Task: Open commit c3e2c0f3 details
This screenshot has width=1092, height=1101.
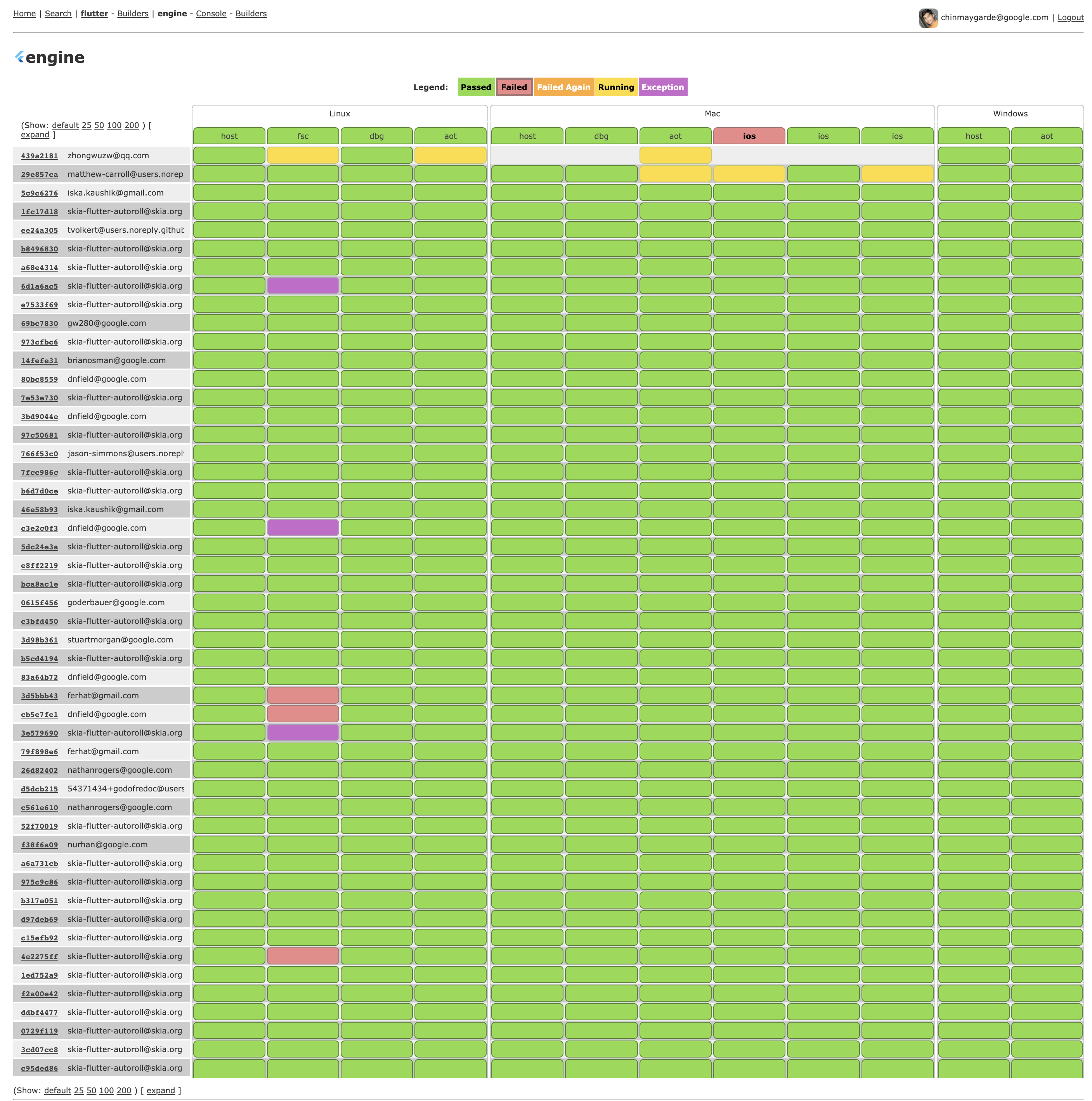Action: click(39, 528)
